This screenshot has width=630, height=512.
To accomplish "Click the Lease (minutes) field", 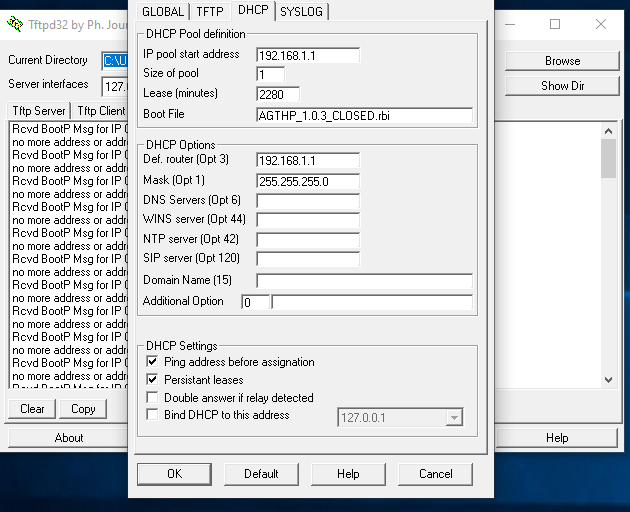I will coord(278,94).
